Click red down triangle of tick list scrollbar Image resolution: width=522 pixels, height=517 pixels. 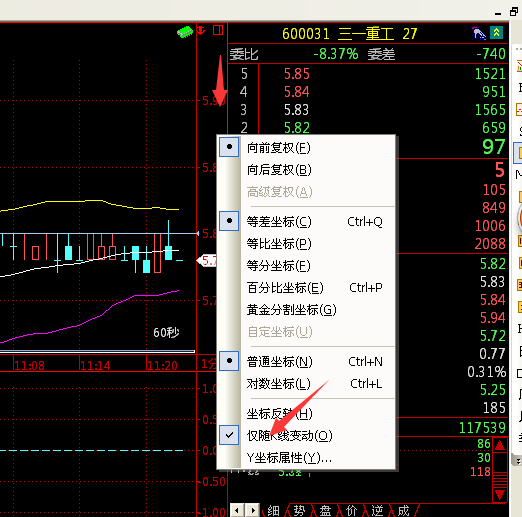(x=500, y=495)
